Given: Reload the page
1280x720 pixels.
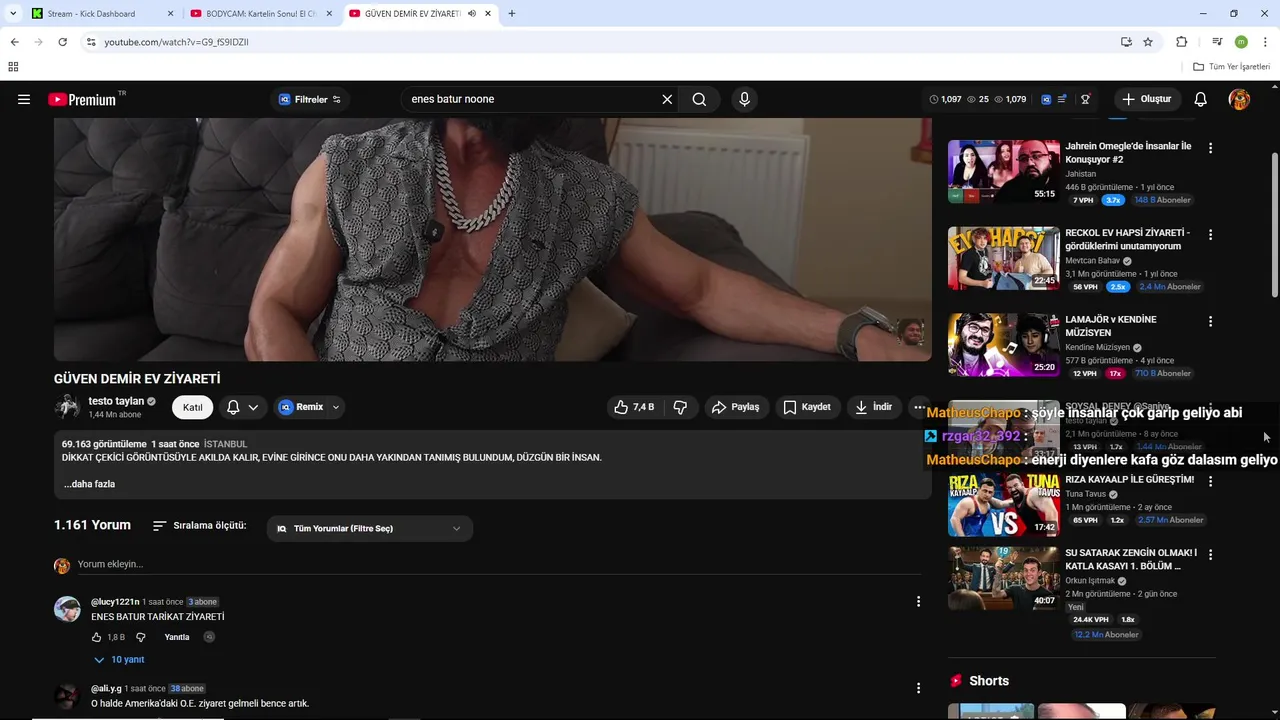Looking at the screenshot, I should tap(62, 42).
